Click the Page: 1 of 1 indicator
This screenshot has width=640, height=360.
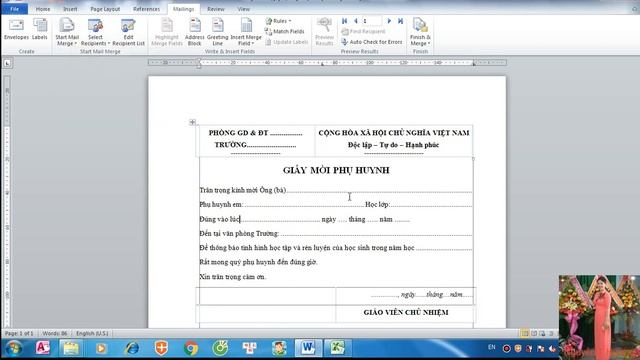point(19,333)
